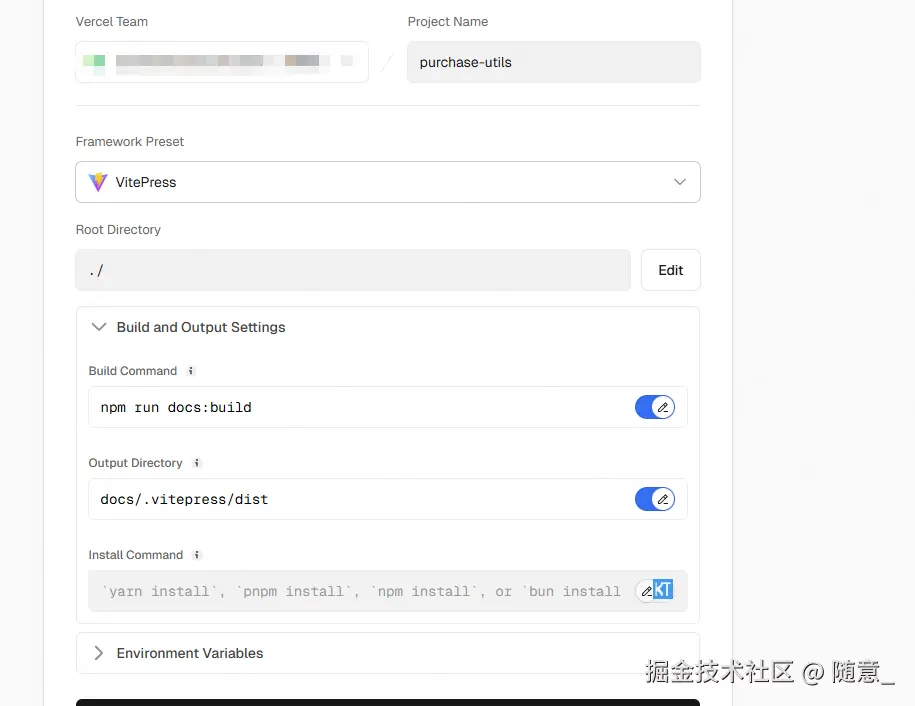Open the blurred Vercel Team selector
The width and height of the screenshot is (915, 706).
pyautogui.click(x=222, y=62)
